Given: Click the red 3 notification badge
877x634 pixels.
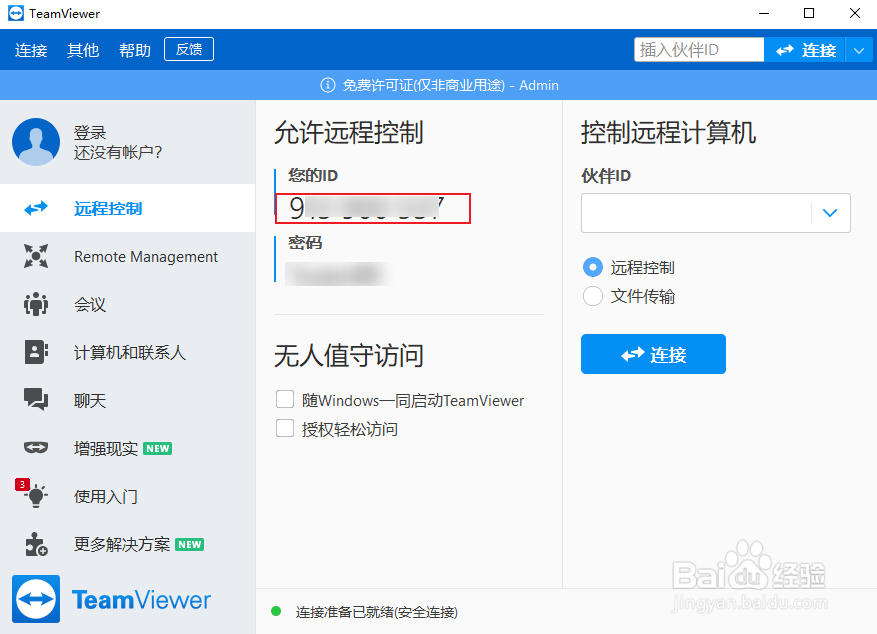Looking at the screenshot, I should click(22, 484).
